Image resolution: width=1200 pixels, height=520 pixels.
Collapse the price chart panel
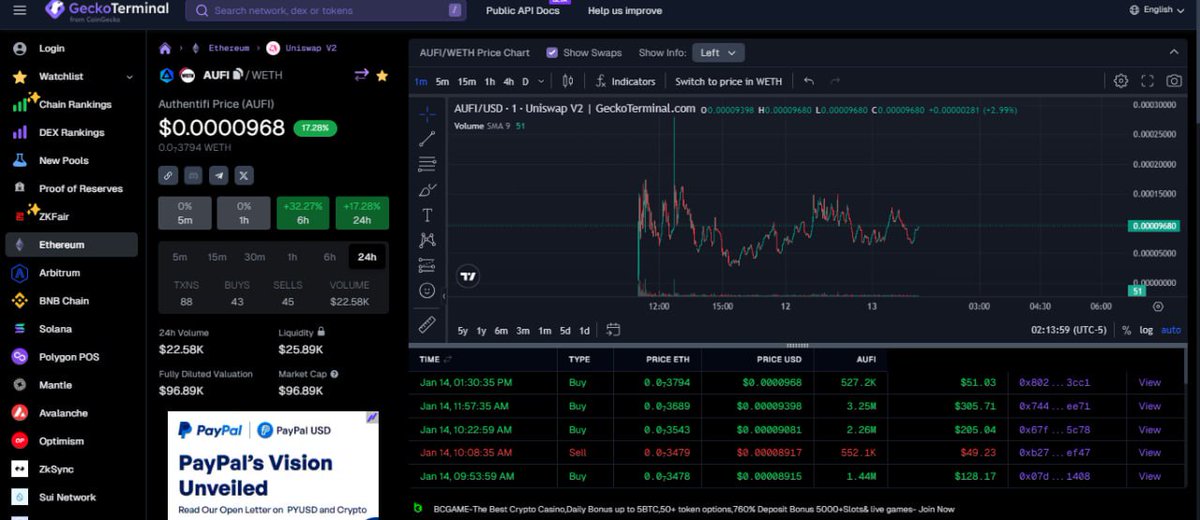tap(1174, 53)
